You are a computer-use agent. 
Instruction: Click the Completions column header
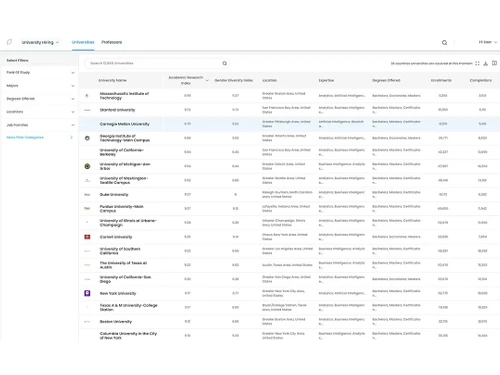(x=481, y=80)
